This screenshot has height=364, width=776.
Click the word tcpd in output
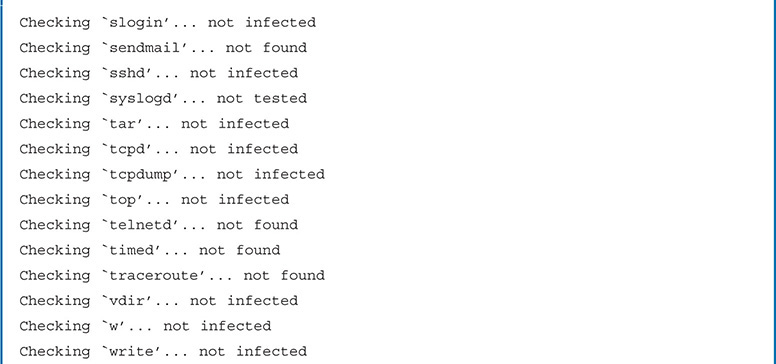tap(127, 149)
